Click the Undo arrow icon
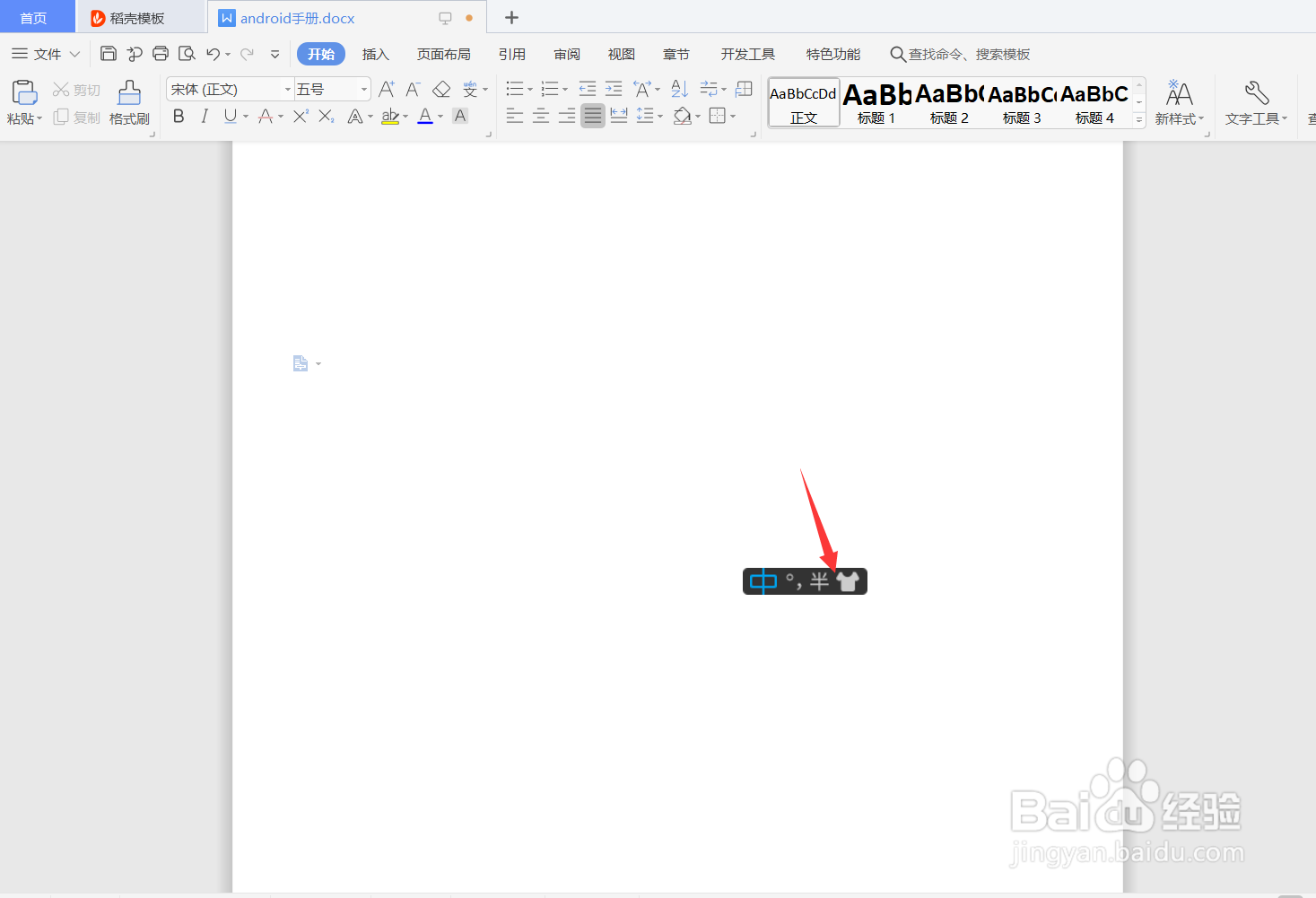 coord(213,54)
